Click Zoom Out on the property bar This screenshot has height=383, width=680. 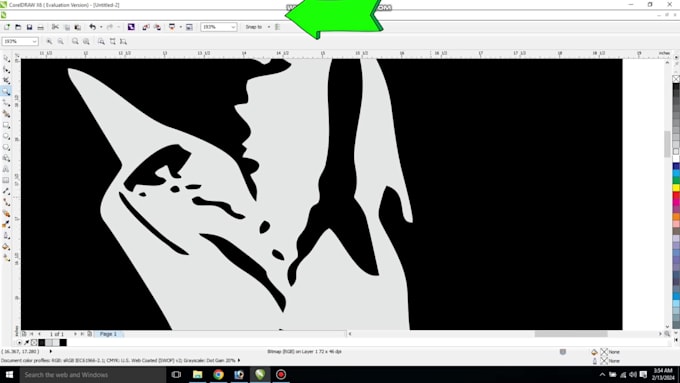[x=60, y=41]
